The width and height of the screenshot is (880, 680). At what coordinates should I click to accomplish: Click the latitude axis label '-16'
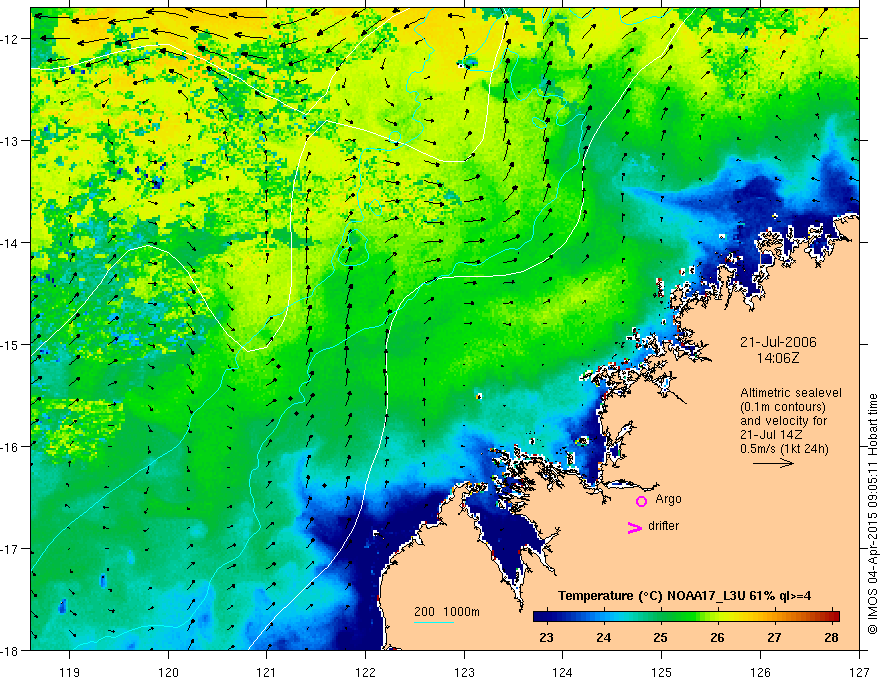11,447
